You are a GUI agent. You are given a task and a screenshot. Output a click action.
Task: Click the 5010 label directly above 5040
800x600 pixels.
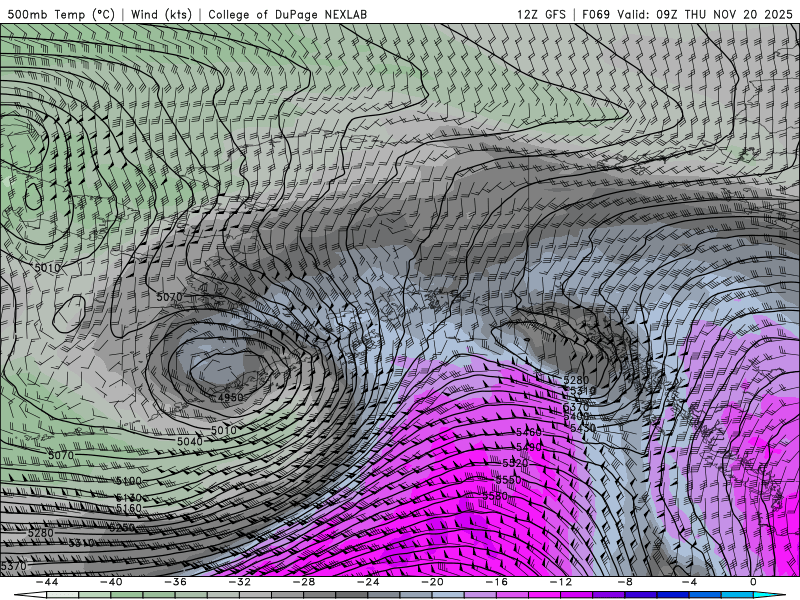(224, 430)
